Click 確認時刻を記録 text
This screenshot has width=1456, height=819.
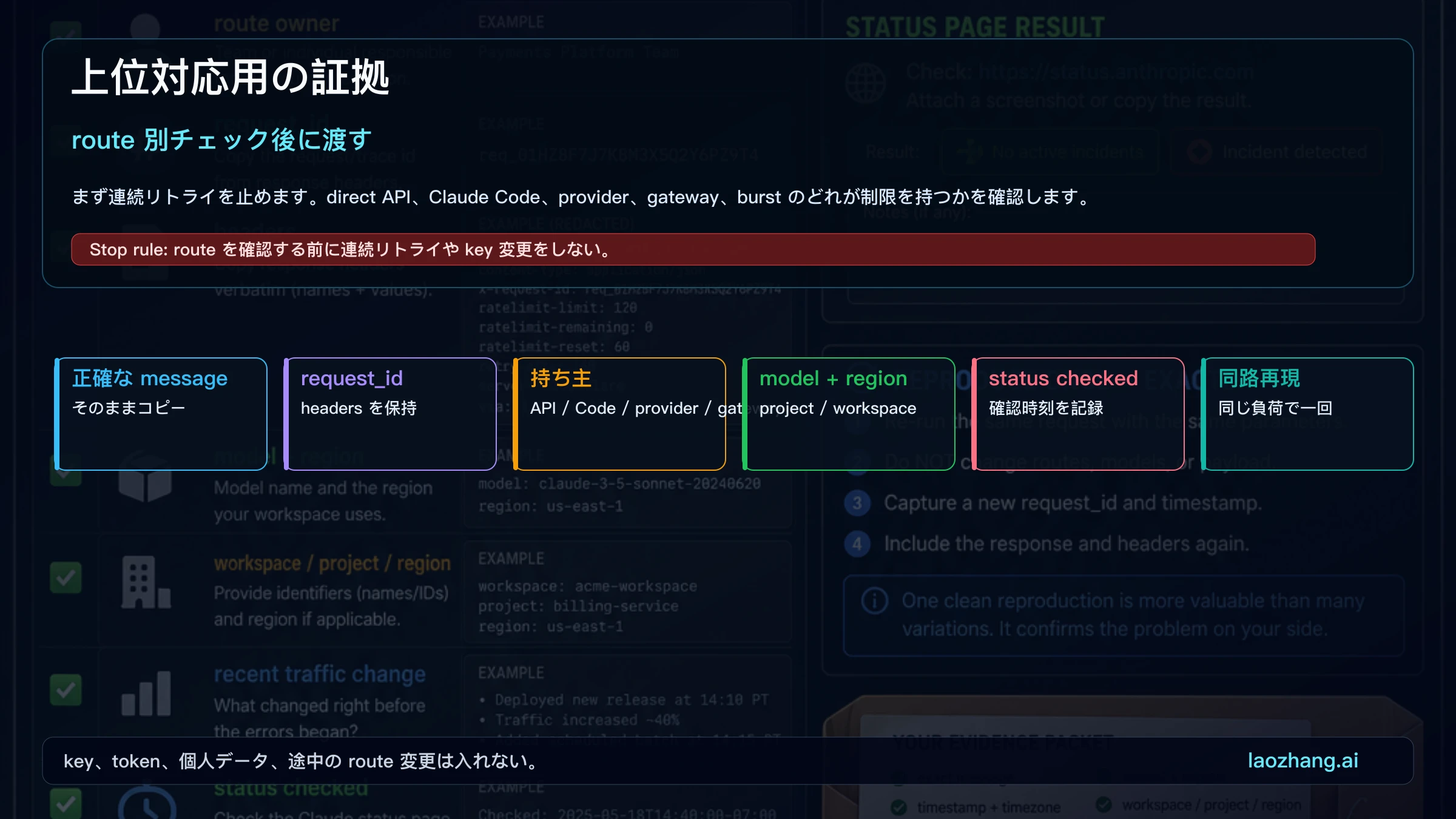point(1046,408)
